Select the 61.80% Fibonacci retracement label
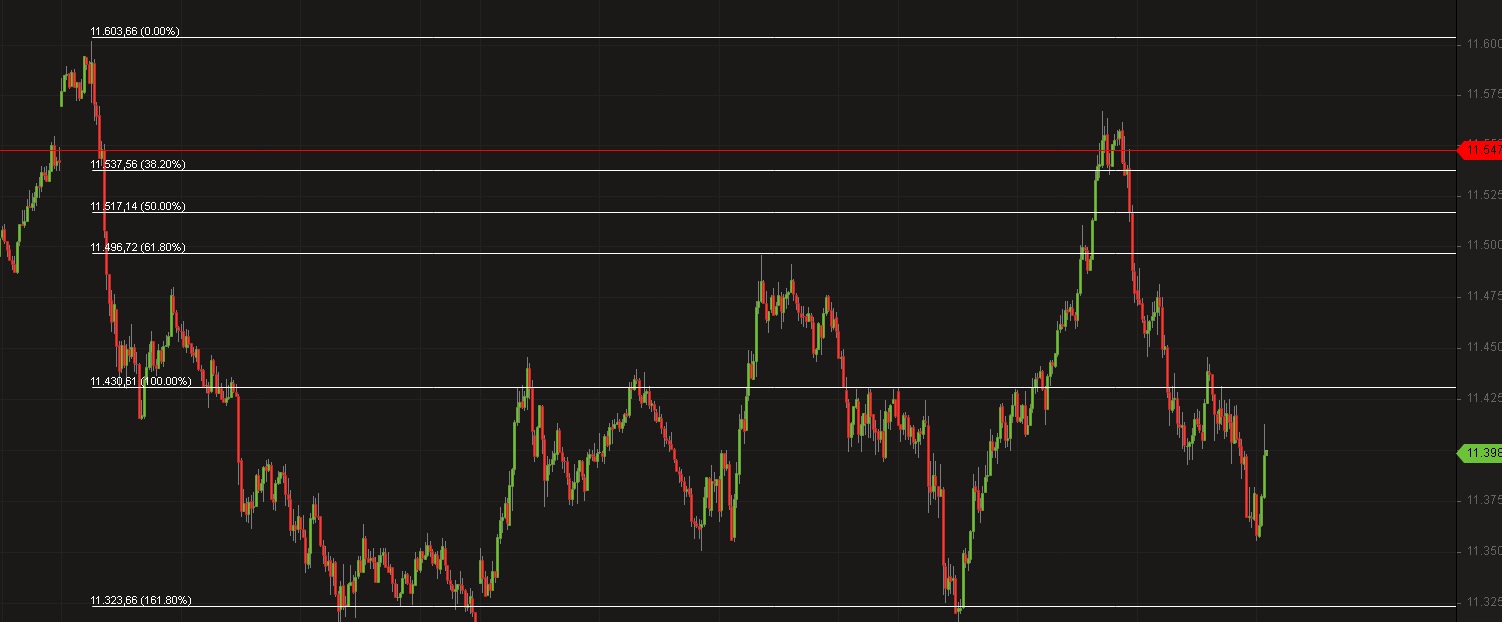The image size is (1502, 622). pos(138,247)
